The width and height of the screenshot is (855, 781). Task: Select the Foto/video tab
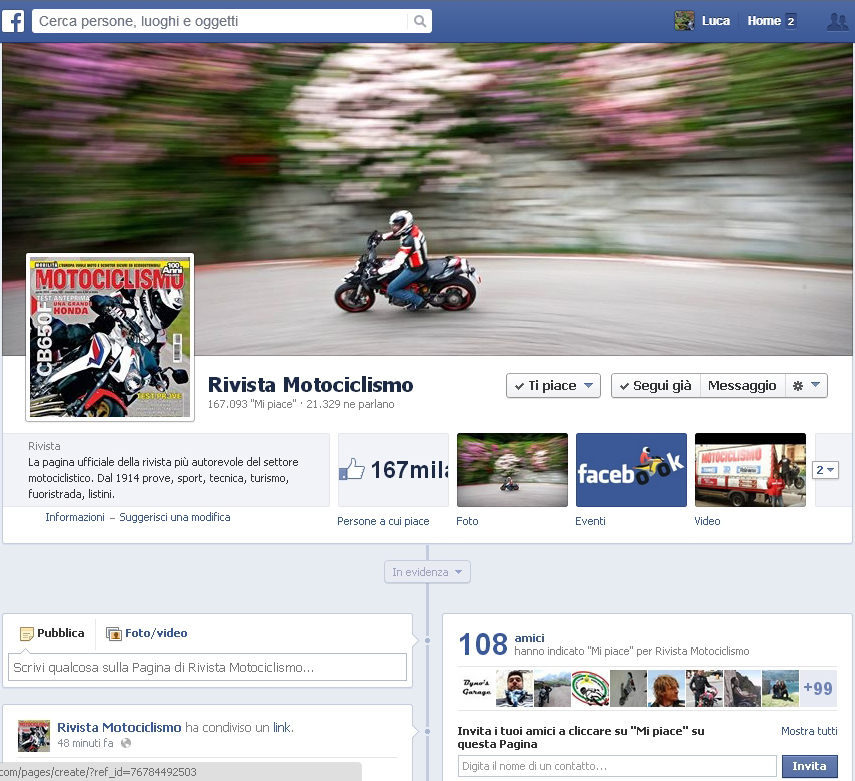coord(147,633)
